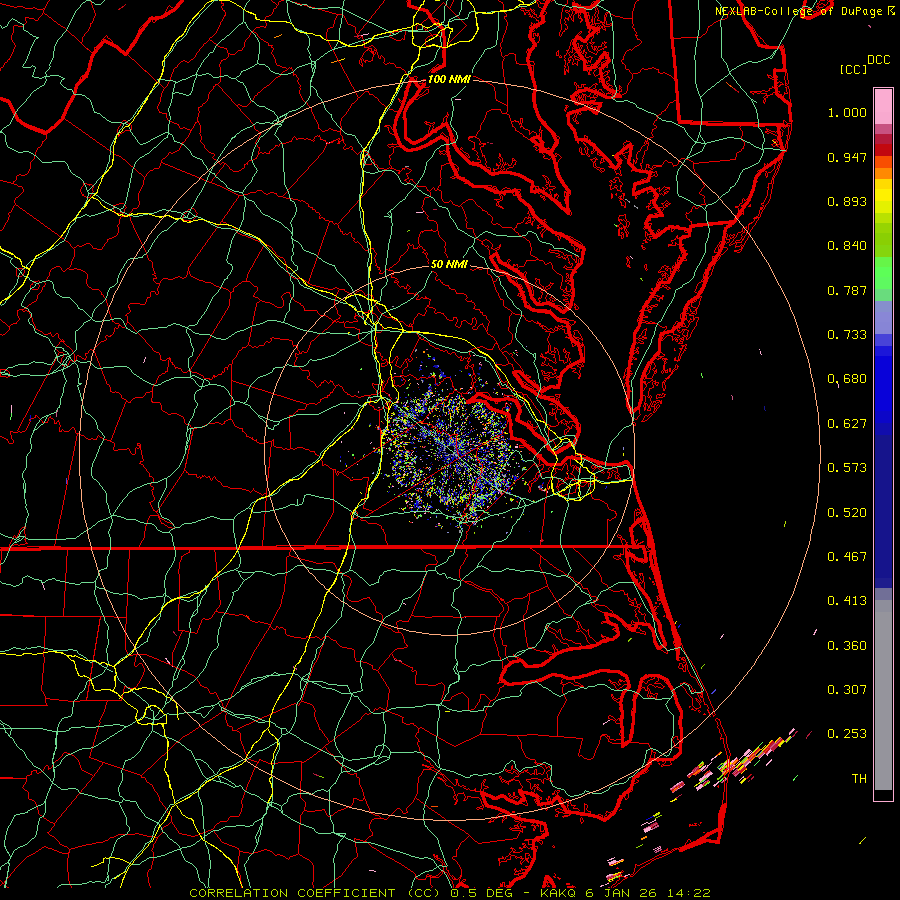This screenshot has height=900, width=900.
Task: Select the 0.947 scale value
Action: (847, 157)
